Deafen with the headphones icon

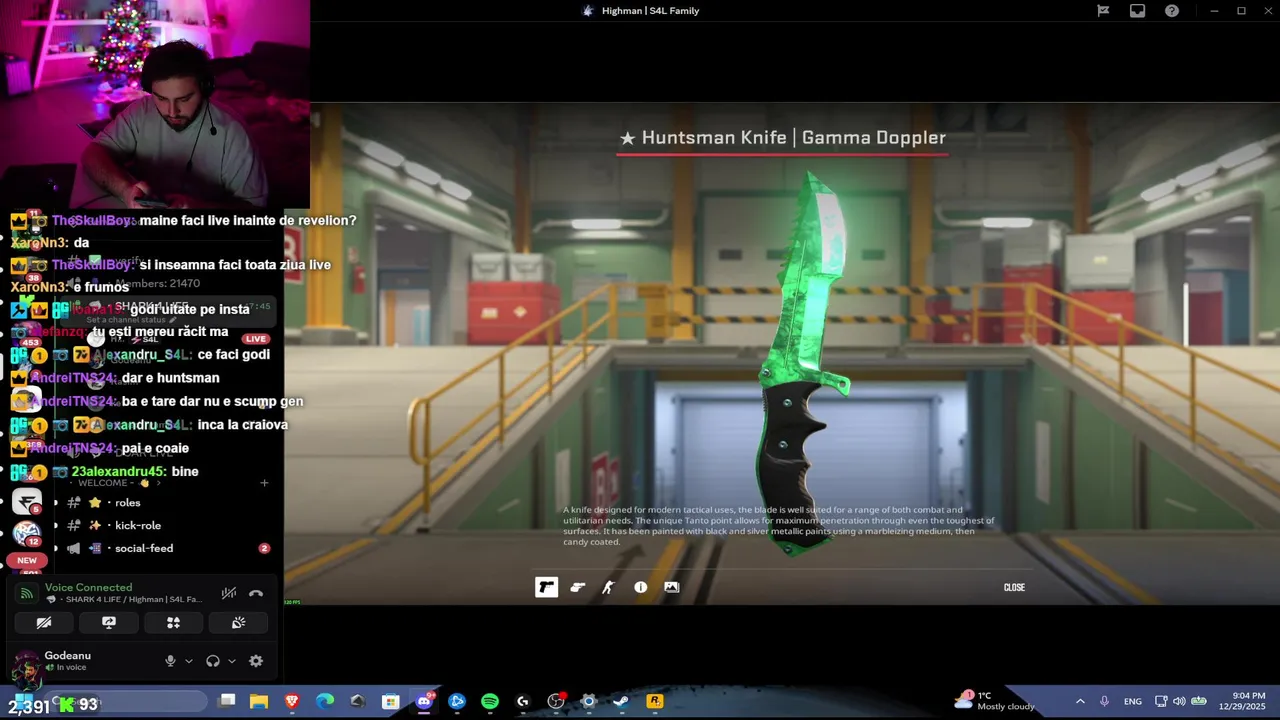click(x=212, y=661)
